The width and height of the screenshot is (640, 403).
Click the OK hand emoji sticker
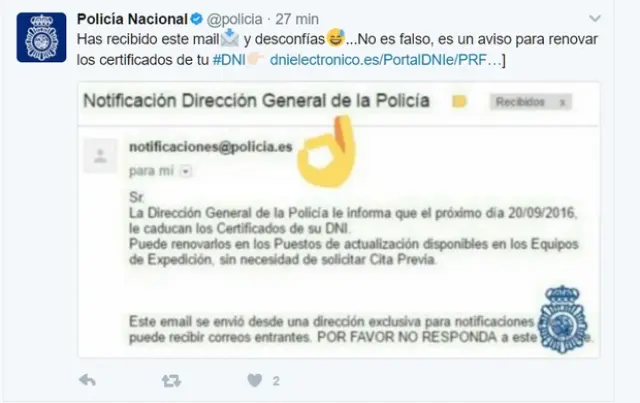[326, 151]
